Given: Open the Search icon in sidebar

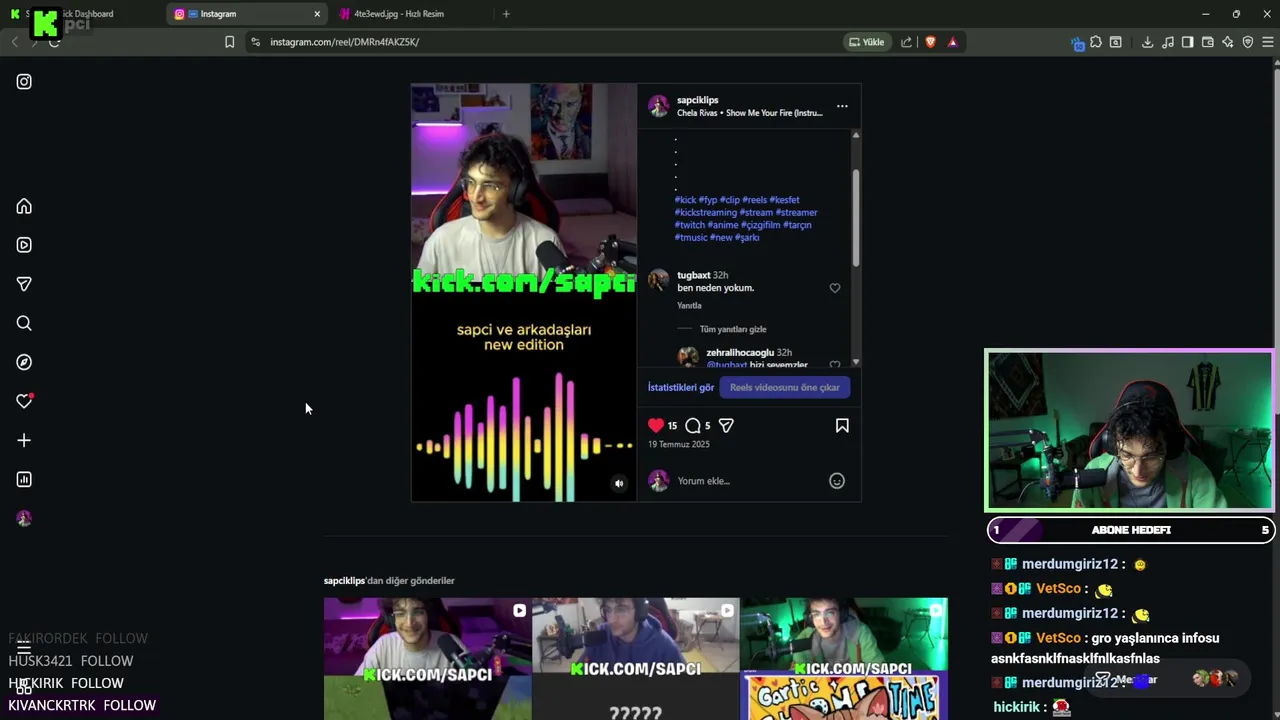Looking at the screenshot, I should [x=24, y=323].
